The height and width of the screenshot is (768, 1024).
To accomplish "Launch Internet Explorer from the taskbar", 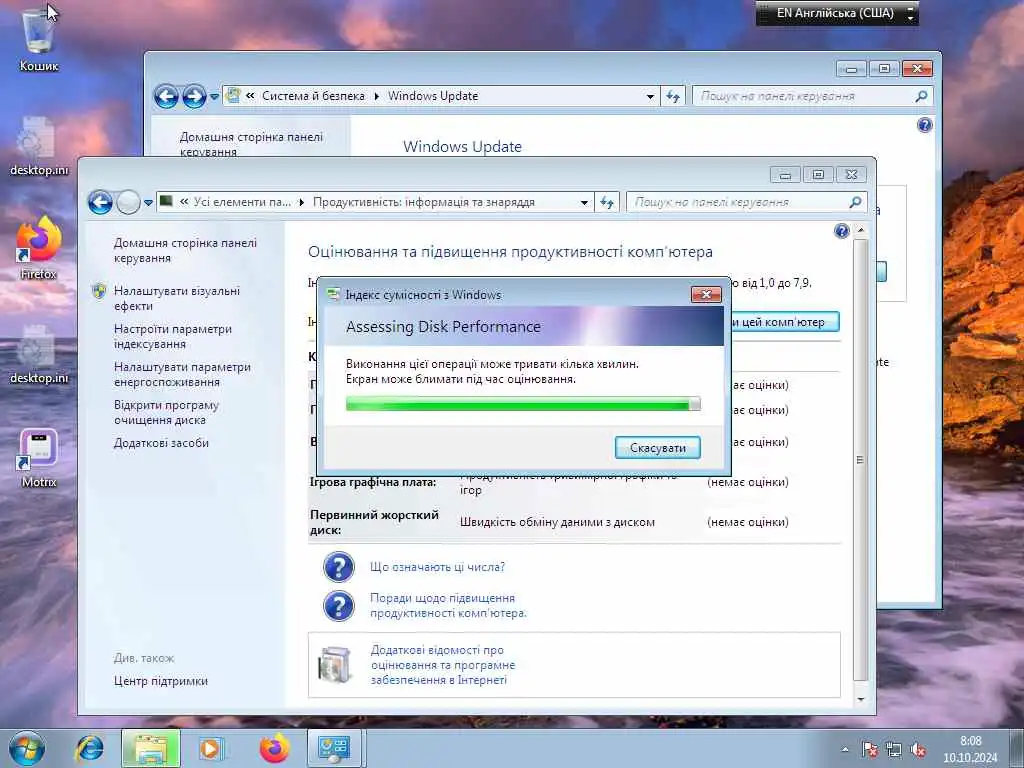I will coord(89,748).
